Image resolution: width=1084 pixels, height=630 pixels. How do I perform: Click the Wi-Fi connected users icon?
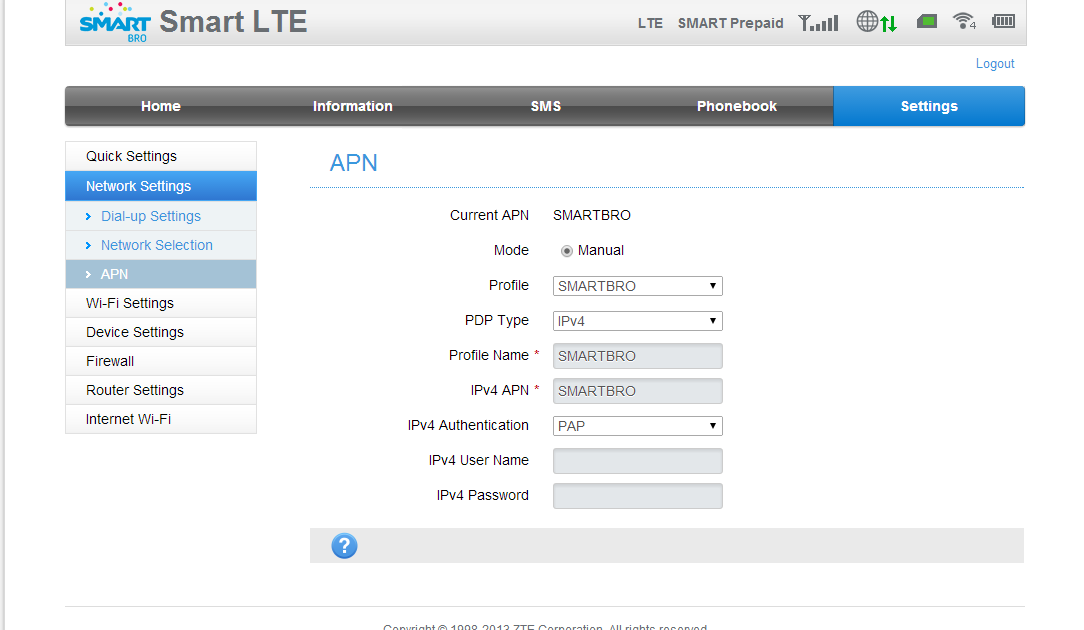(964, 21)
